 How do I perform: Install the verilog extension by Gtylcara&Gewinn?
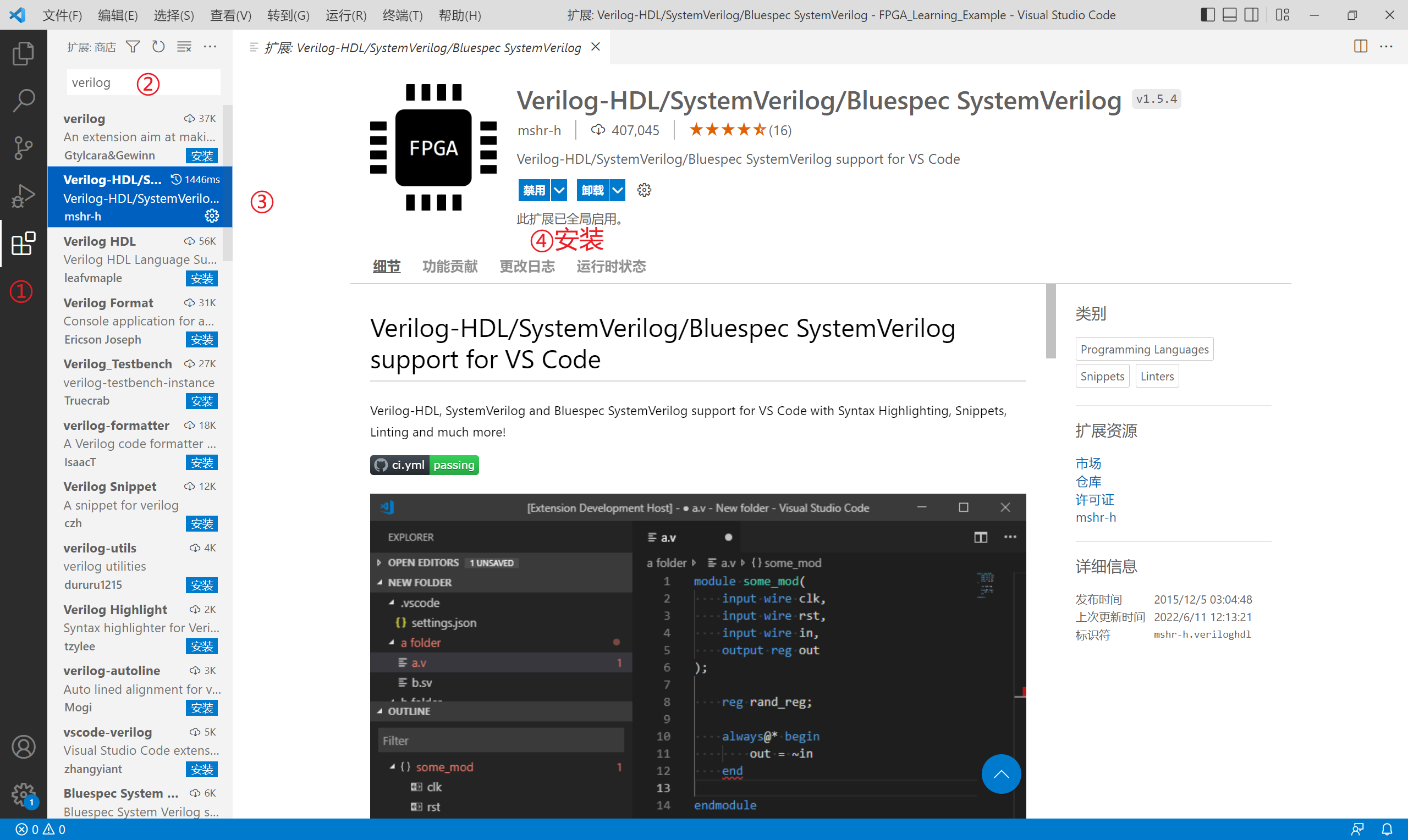coord(202,156)
